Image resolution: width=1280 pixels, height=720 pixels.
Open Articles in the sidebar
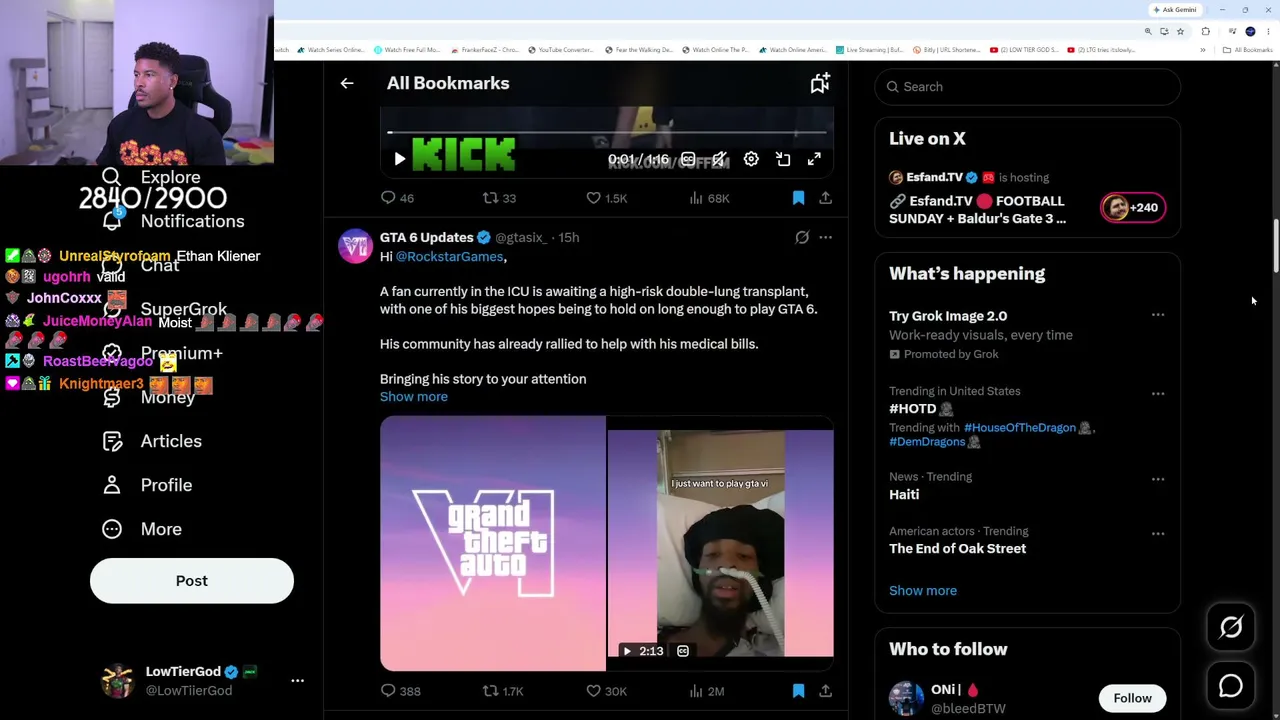tap(152, 441)
